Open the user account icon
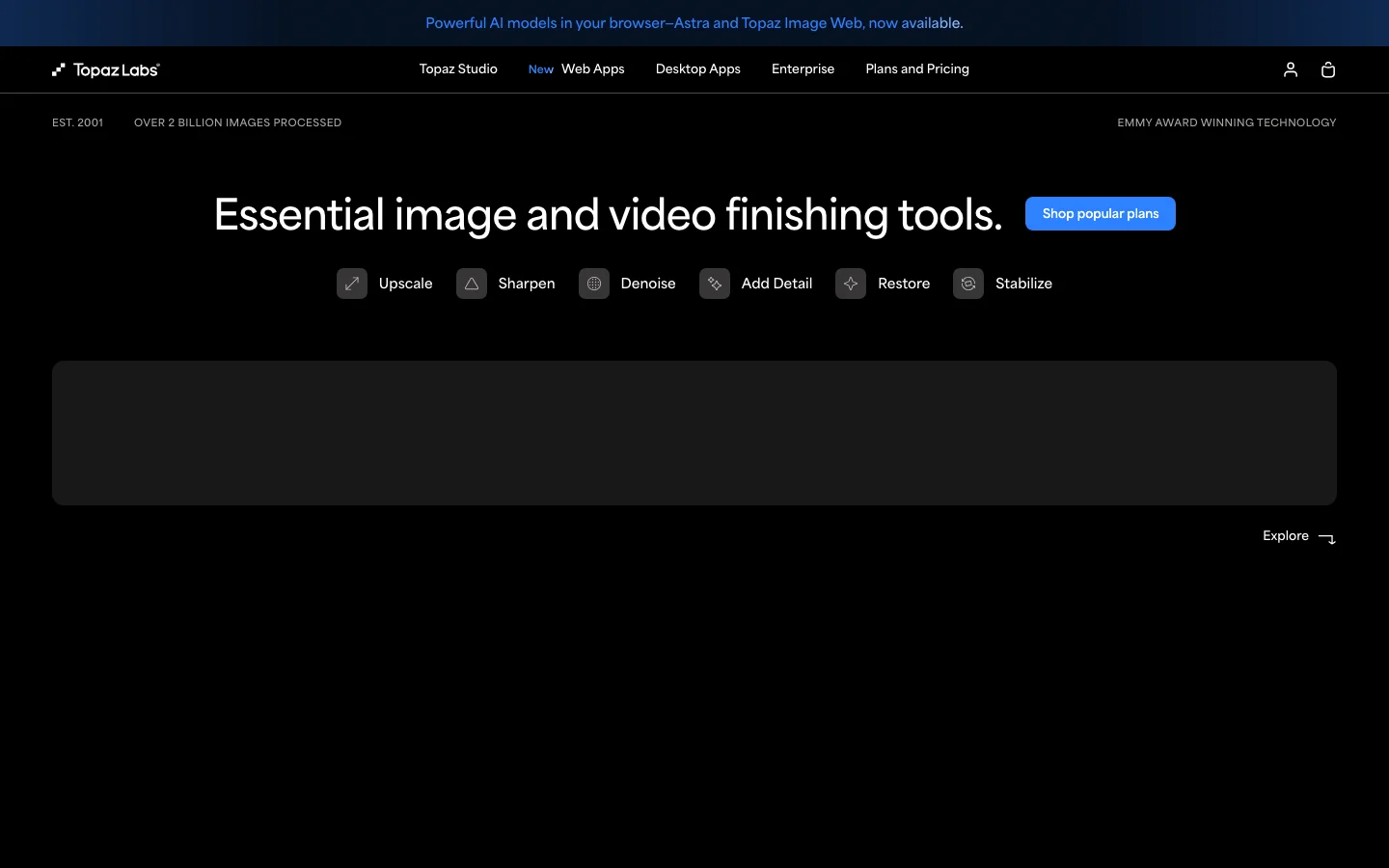Screen dimensions: 1389x868 click(1291, 69)
